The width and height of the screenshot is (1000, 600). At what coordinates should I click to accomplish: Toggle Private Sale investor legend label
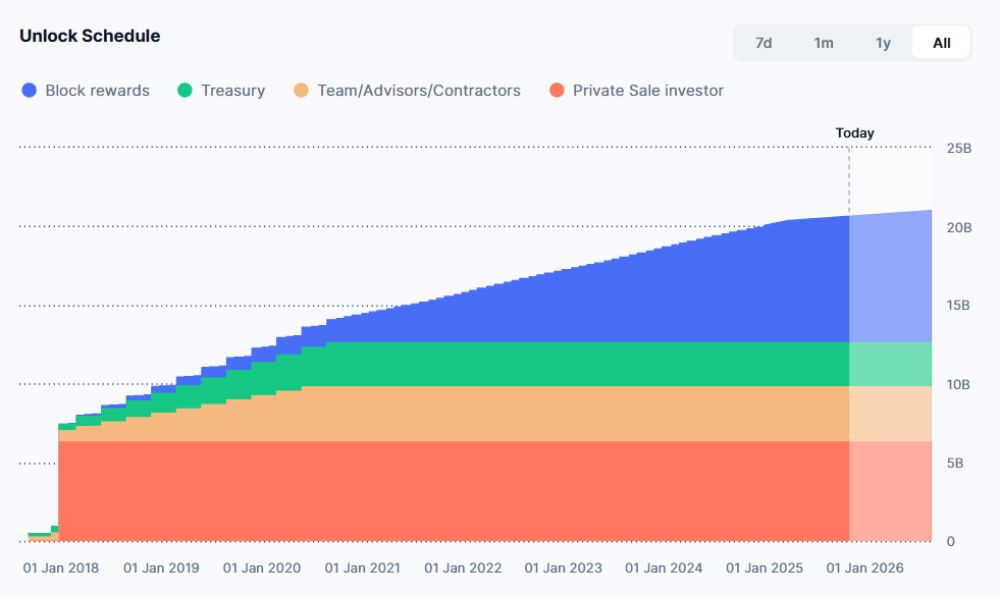[x=648, y=91]
